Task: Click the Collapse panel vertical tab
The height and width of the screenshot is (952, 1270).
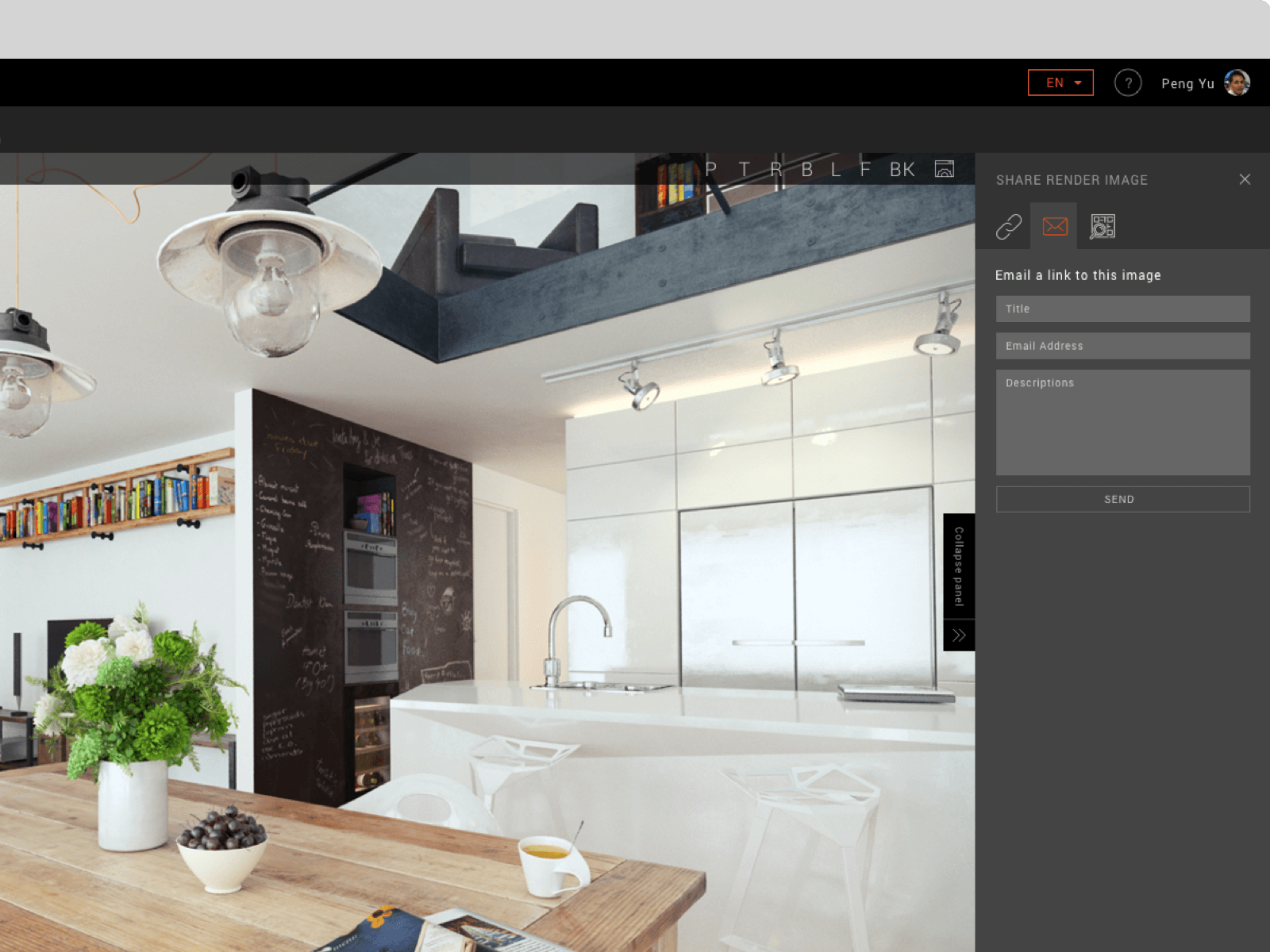Action: pos(959,566)
